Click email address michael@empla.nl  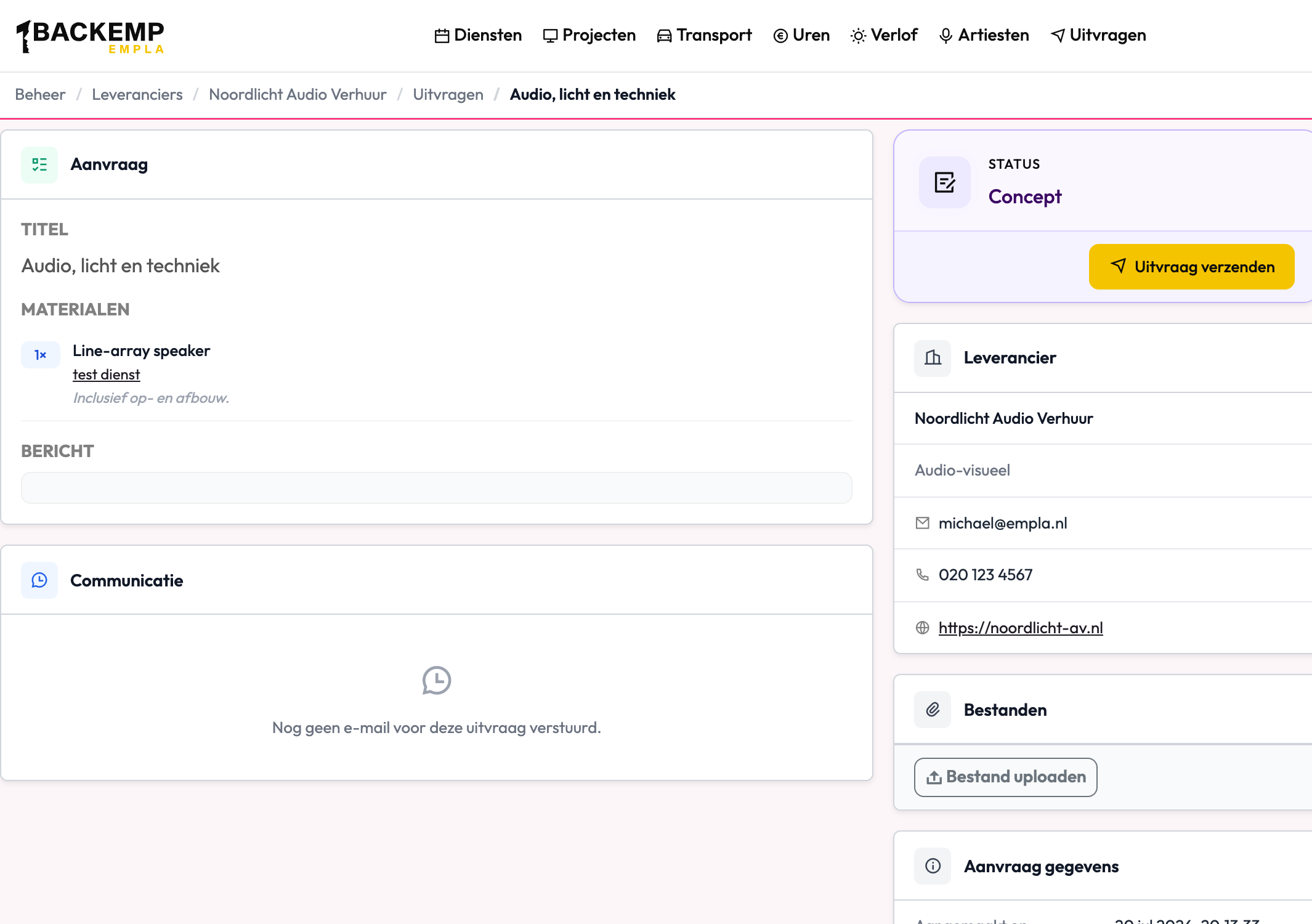(x=1003, y=523)
